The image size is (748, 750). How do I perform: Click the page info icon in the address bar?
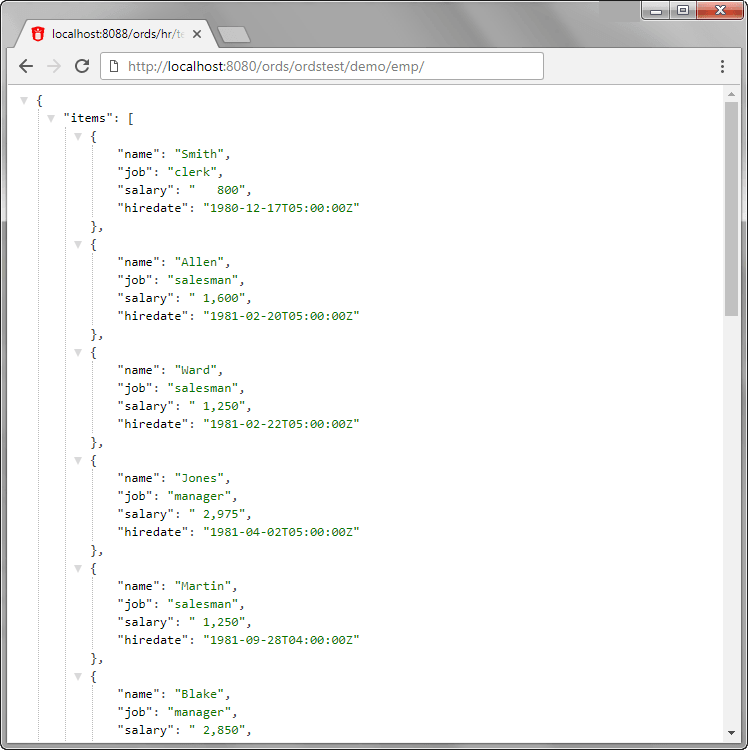[x=114, y=66]
